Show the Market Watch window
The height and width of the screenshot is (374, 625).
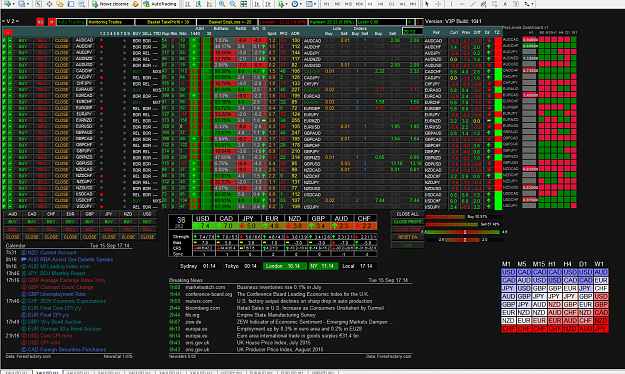point(38,4)
